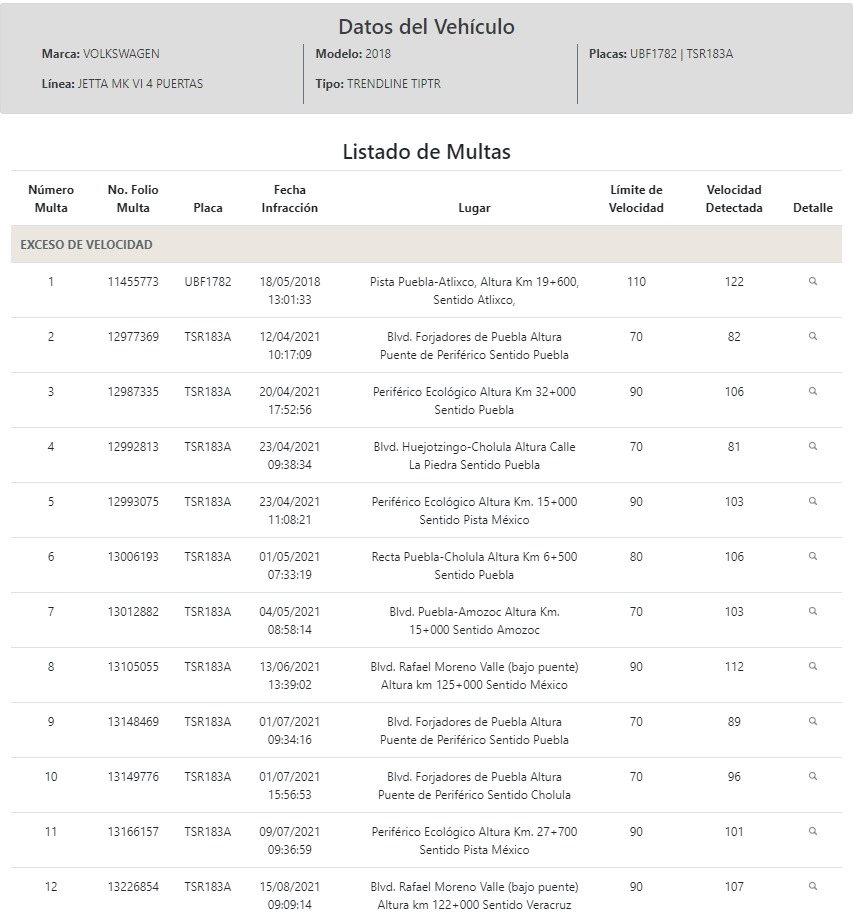This screenshot has height=915, width=853.
Task: Click the Lugar column header
Action: pos(474,208)
